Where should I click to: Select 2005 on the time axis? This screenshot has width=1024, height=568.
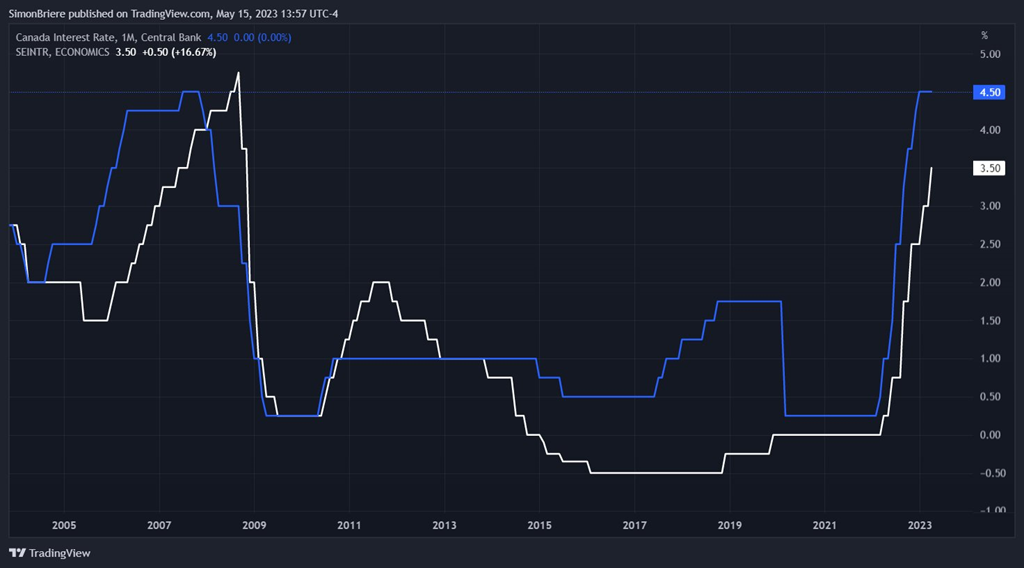64,525
